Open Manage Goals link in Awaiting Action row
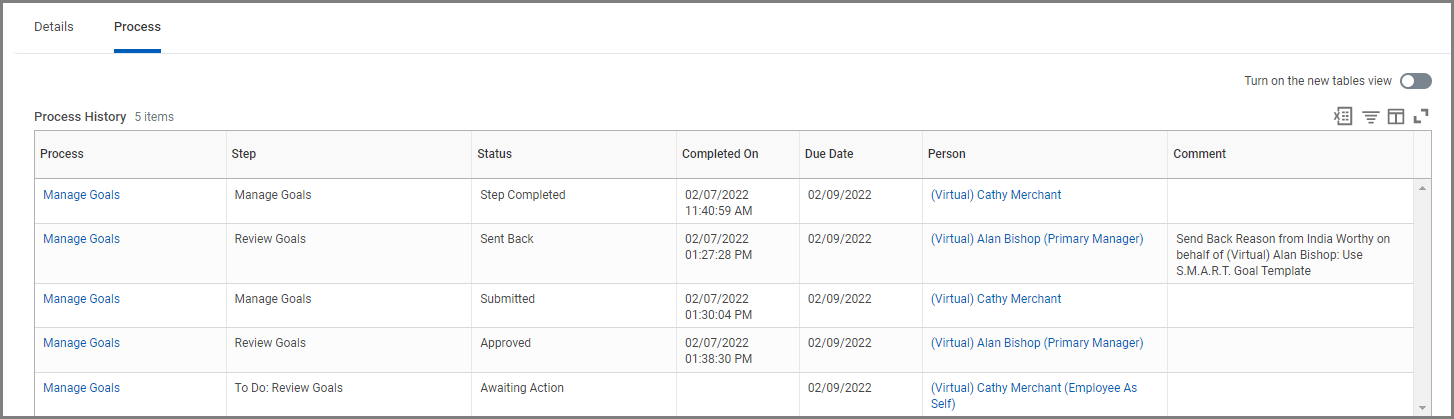1454x419 pixels. (x=81, y=388)
